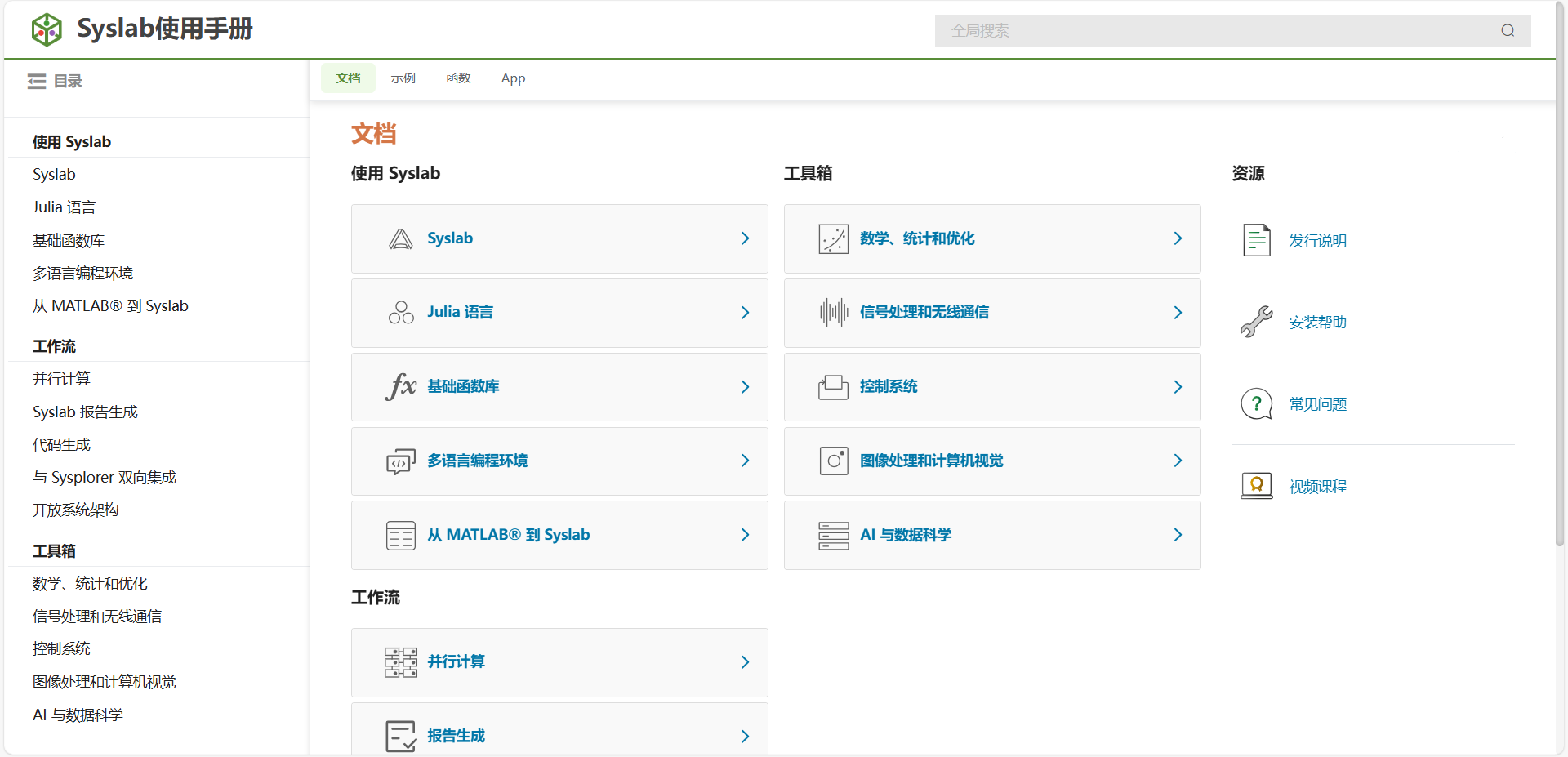Image resolution: width=1568 pixels, height=757 pixels.
Task: Click the question mark FAQ icon
Action: coord(1256,403)
